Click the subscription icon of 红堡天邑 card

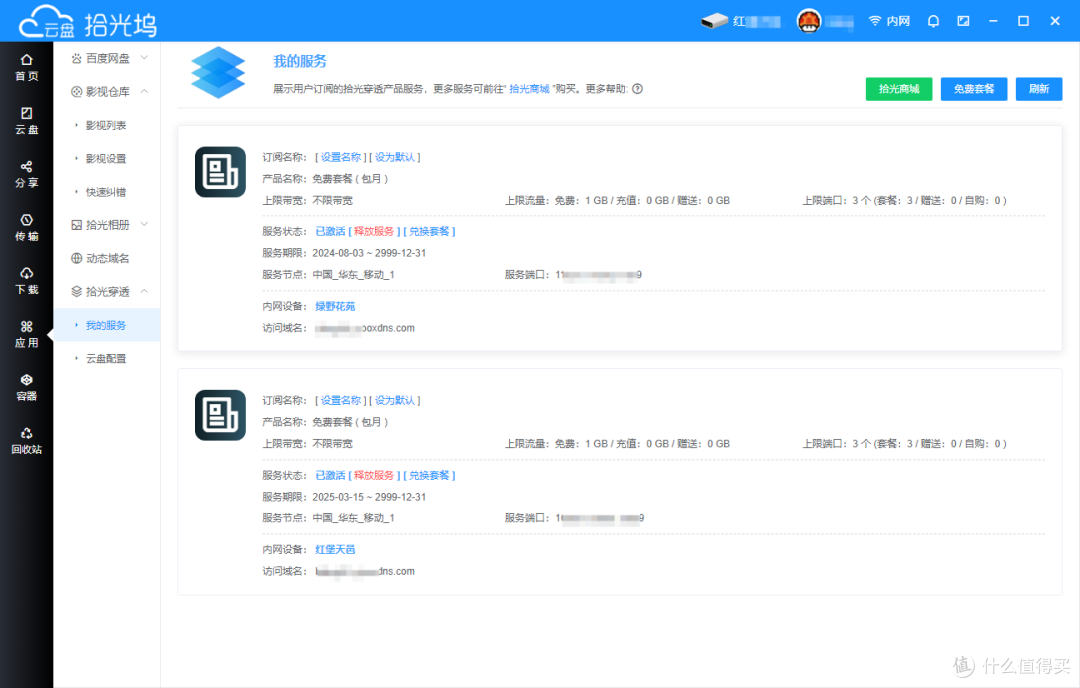click(220, 415)
